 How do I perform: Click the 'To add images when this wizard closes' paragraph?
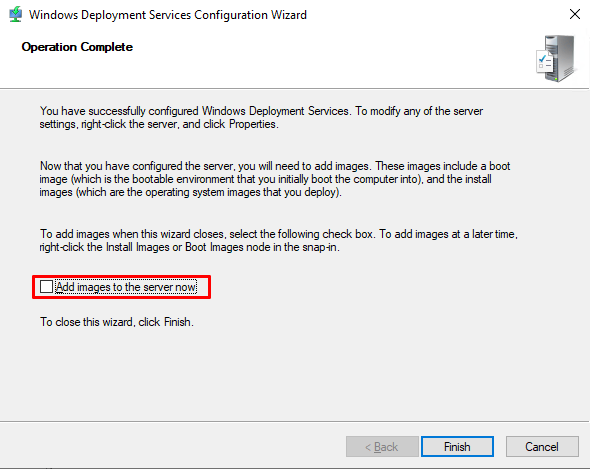(278, 241)
